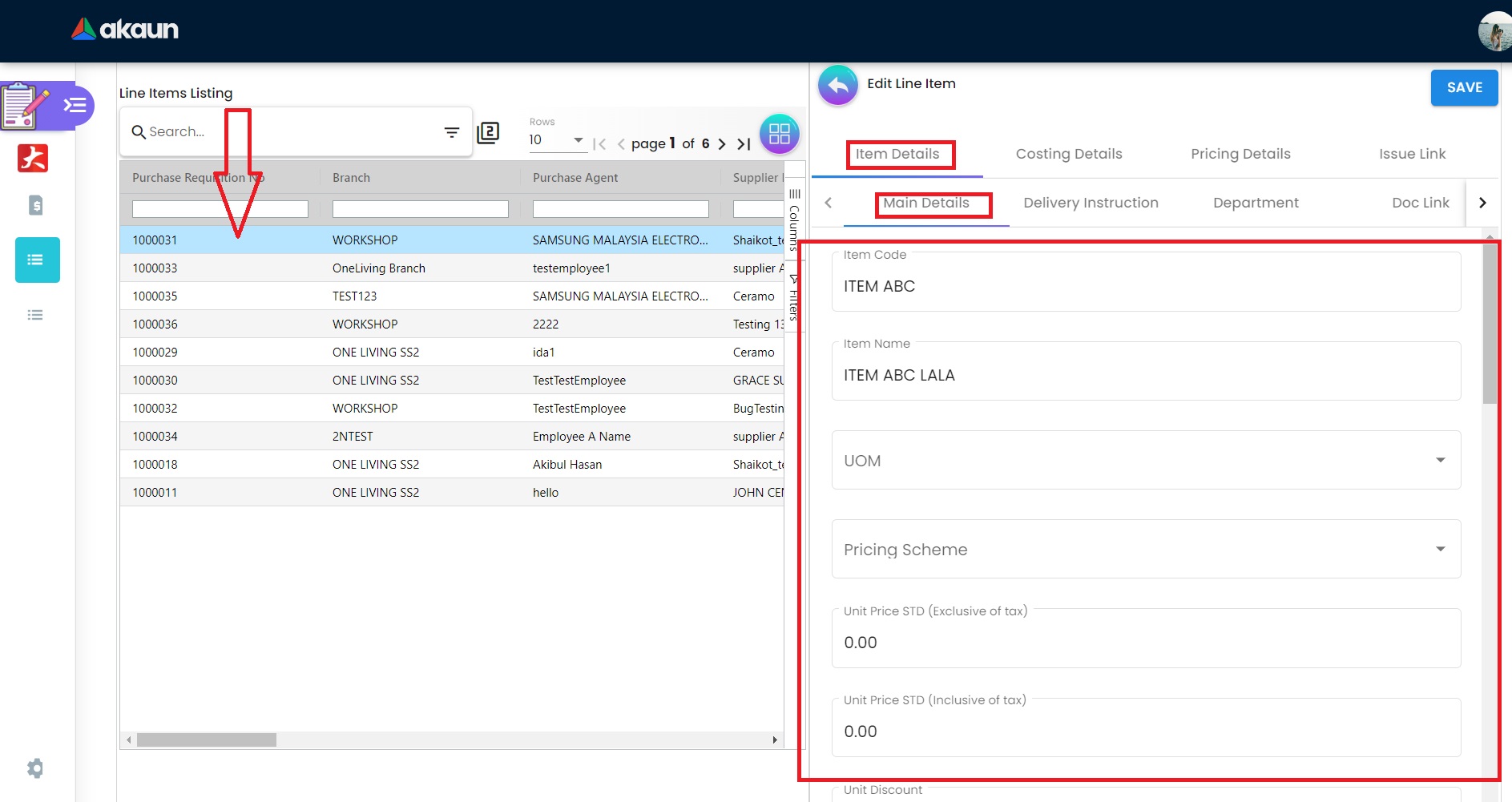This screenshot has height=802, width=1512.
Task: Open the settings gear in sidebar
Action: coord(35,768)
